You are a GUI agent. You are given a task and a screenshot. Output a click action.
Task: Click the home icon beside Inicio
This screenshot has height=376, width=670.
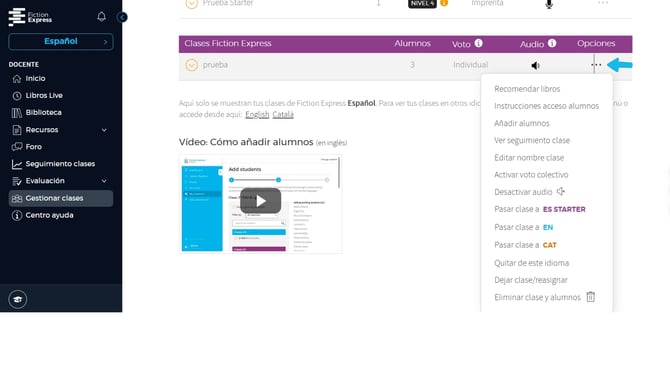coord(17,79)
